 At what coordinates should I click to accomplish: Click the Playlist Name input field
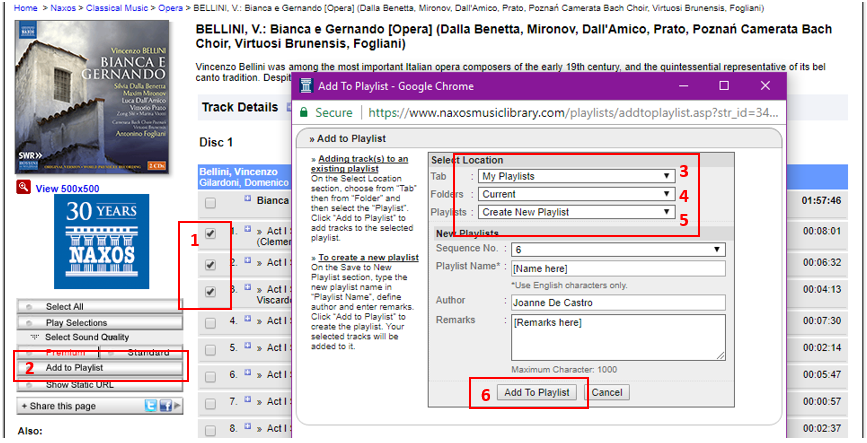(x=618, y=269)
